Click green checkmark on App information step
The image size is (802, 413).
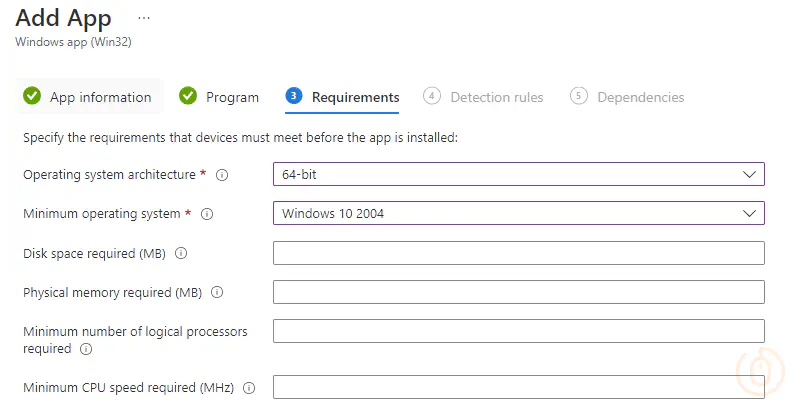click(x=32, y=97)
